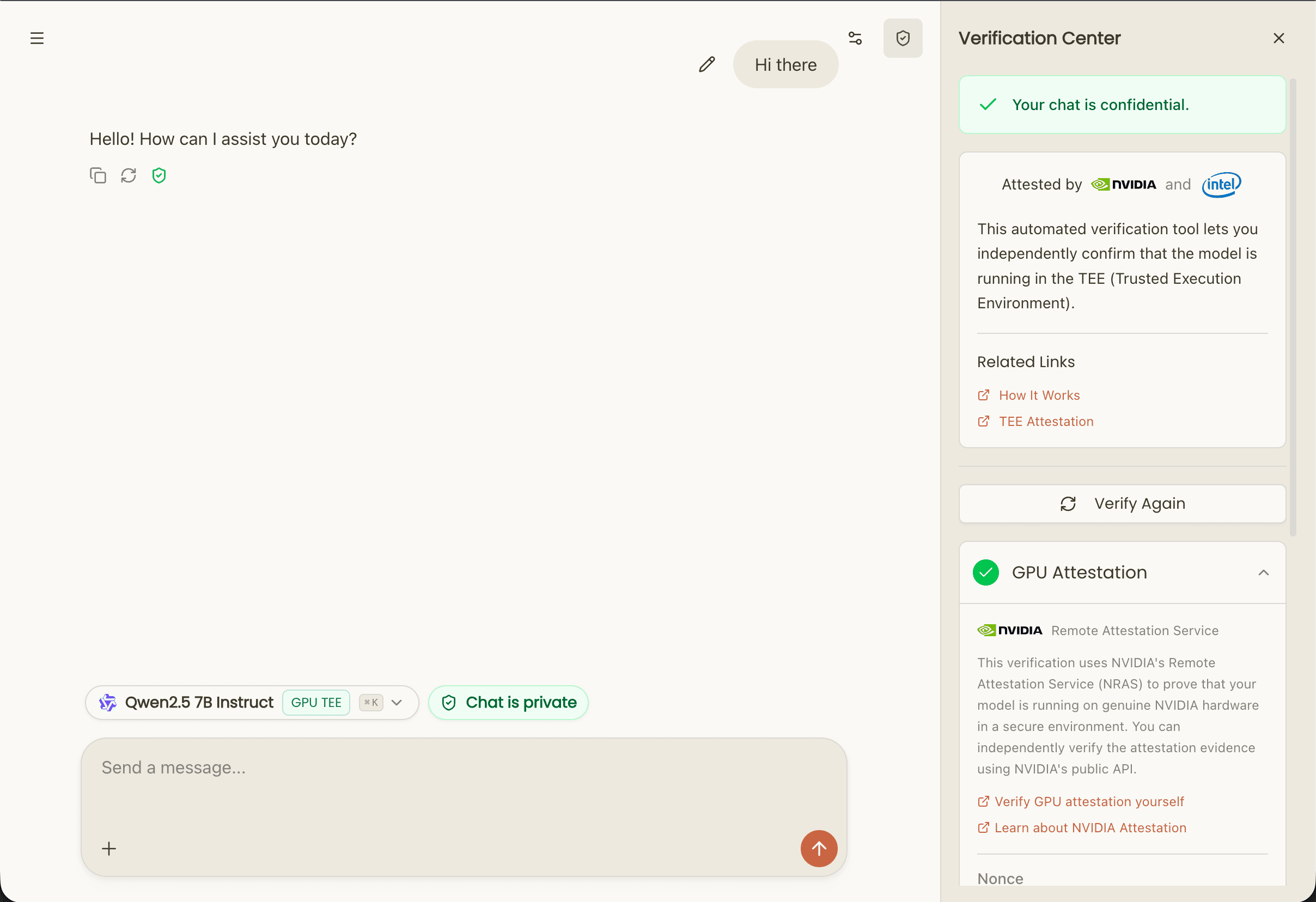Screen dimensions: 1316x902
Task: Open Verification Center with the shield icon
Action: pyautogui.click(x=903, y=38)
